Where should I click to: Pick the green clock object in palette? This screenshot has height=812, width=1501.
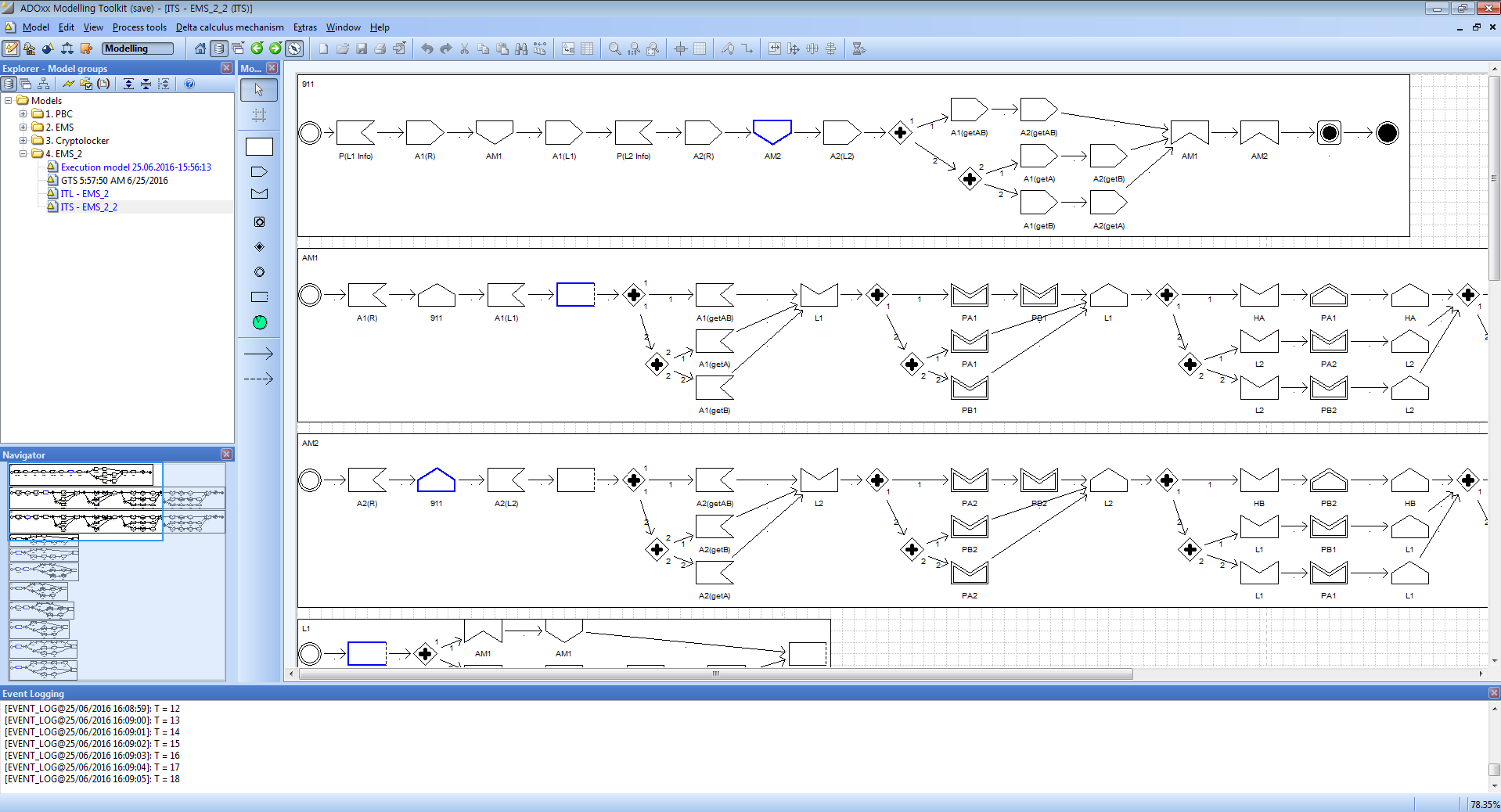[260, 322]
